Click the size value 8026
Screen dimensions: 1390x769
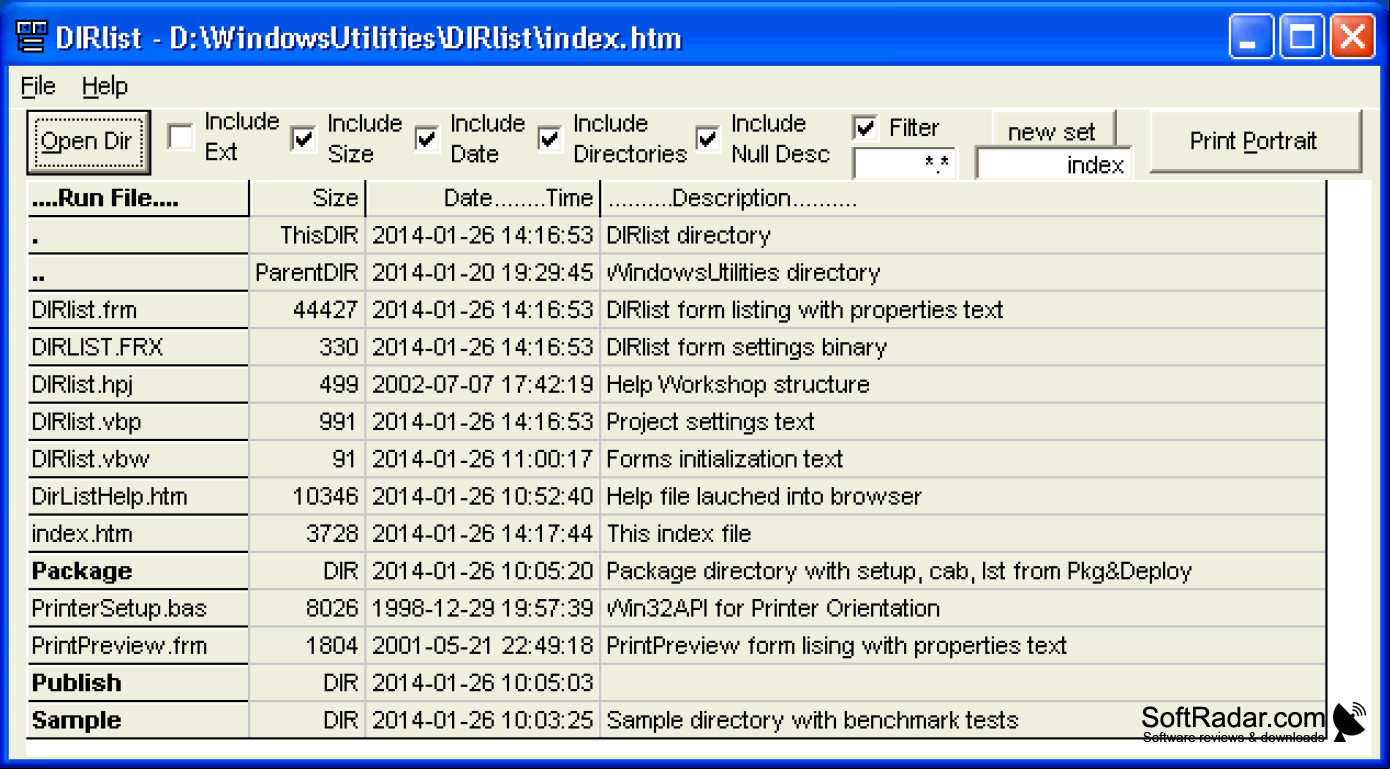(x=307, y=608)
